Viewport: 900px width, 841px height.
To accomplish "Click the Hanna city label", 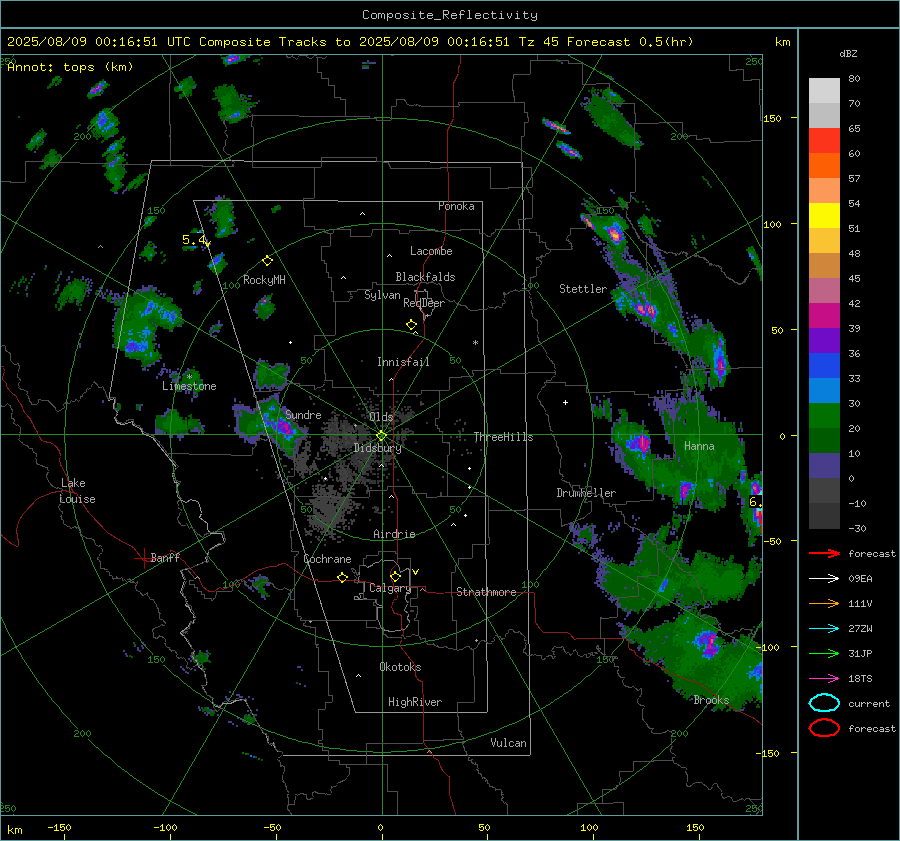I will 699,446.
